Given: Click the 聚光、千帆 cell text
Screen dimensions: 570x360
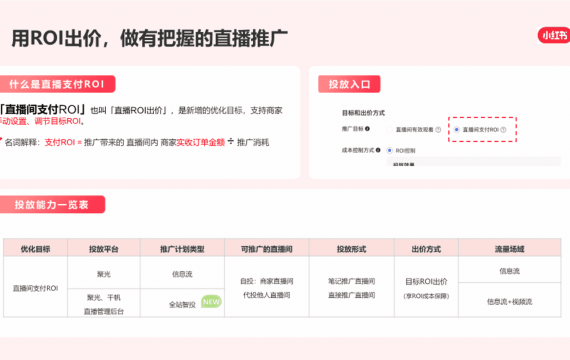Looking at the screenshot, I should (x=104, y=297).
